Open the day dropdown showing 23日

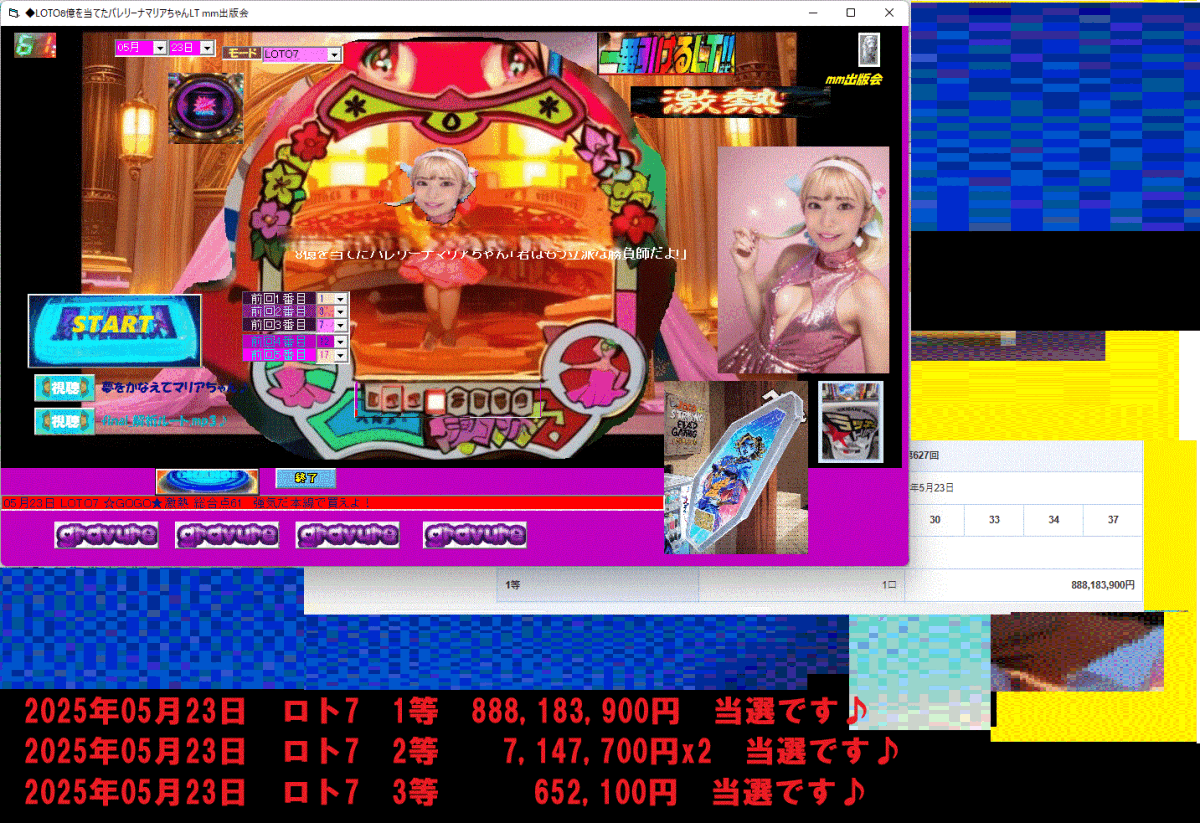coord(207,47)
